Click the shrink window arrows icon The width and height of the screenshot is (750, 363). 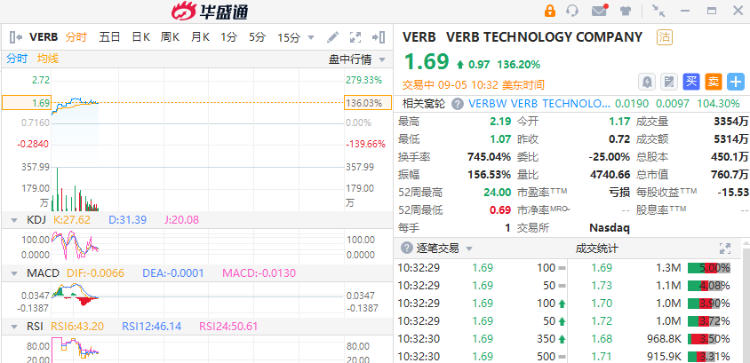[x=659, y=11]
